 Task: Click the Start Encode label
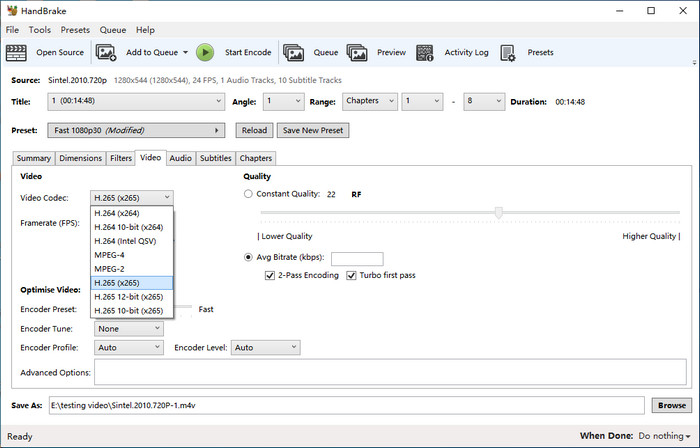pyautogui.click(x=248, y=53)
